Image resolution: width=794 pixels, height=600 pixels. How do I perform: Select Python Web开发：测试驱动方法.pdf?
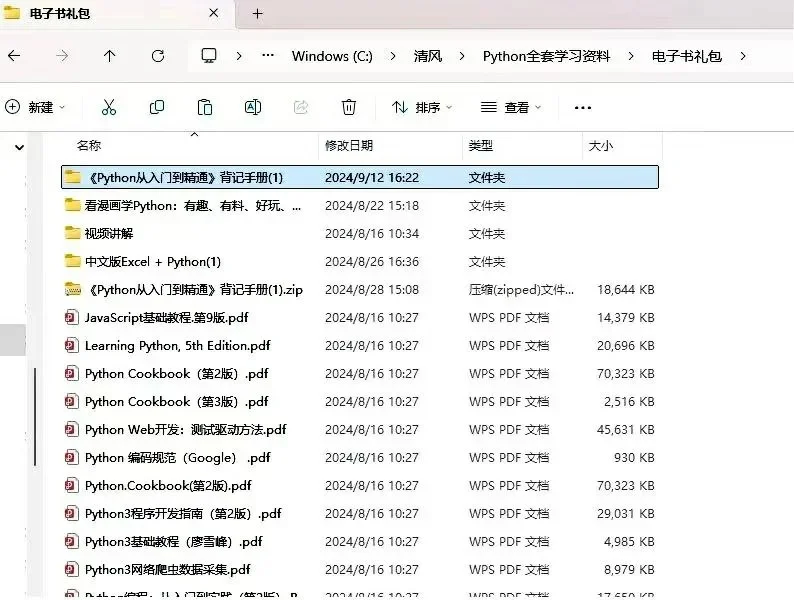(360, 430)
